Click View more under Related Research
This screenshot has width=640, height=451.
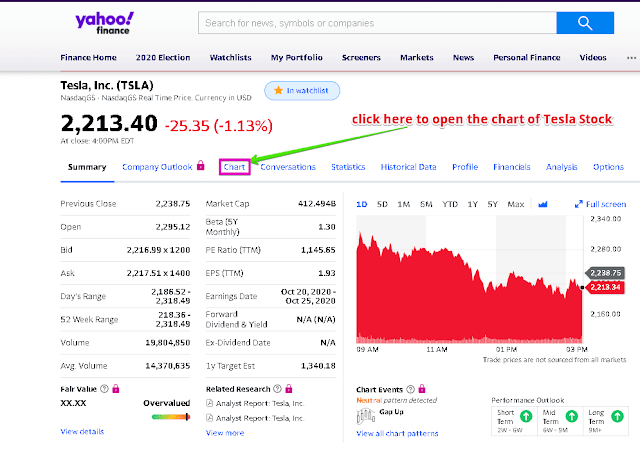[x=225, y=433]
